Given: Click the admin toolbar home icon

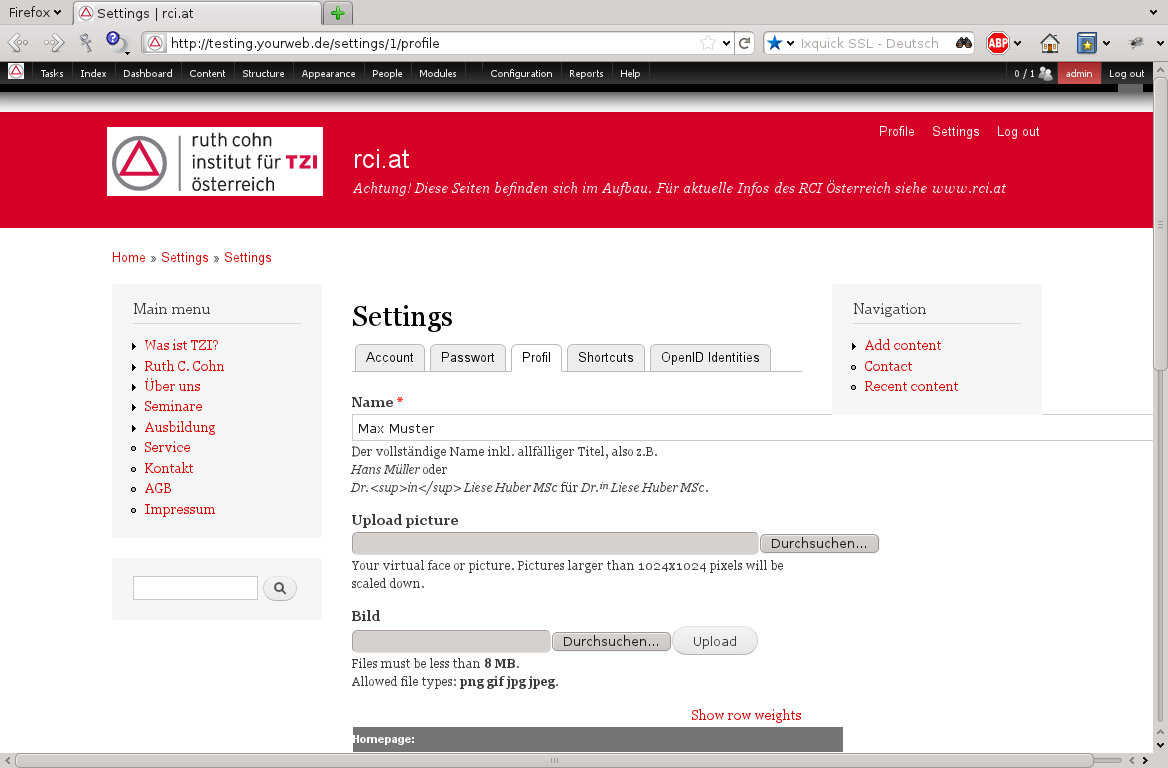Looking at the screenshot, I should point(16,73).
